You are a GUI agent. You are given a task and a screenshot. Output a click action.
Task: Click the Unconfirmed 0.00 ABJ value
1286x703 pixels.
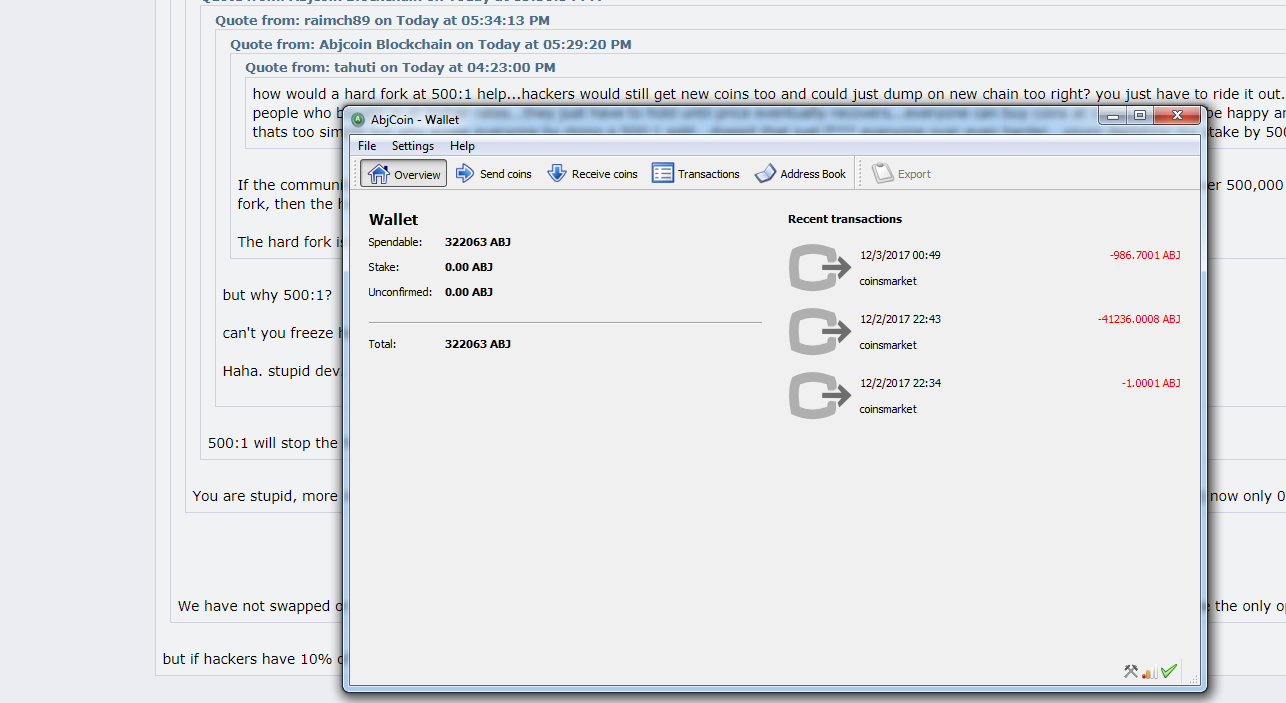tap(469, 292)
